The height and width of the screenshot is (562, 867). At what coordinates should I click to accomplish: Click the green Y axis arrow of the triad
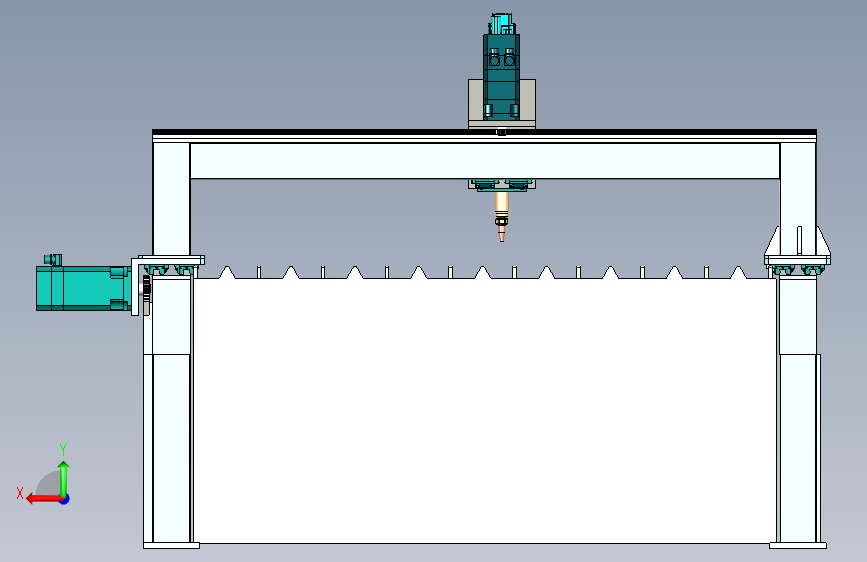point(64,479)
